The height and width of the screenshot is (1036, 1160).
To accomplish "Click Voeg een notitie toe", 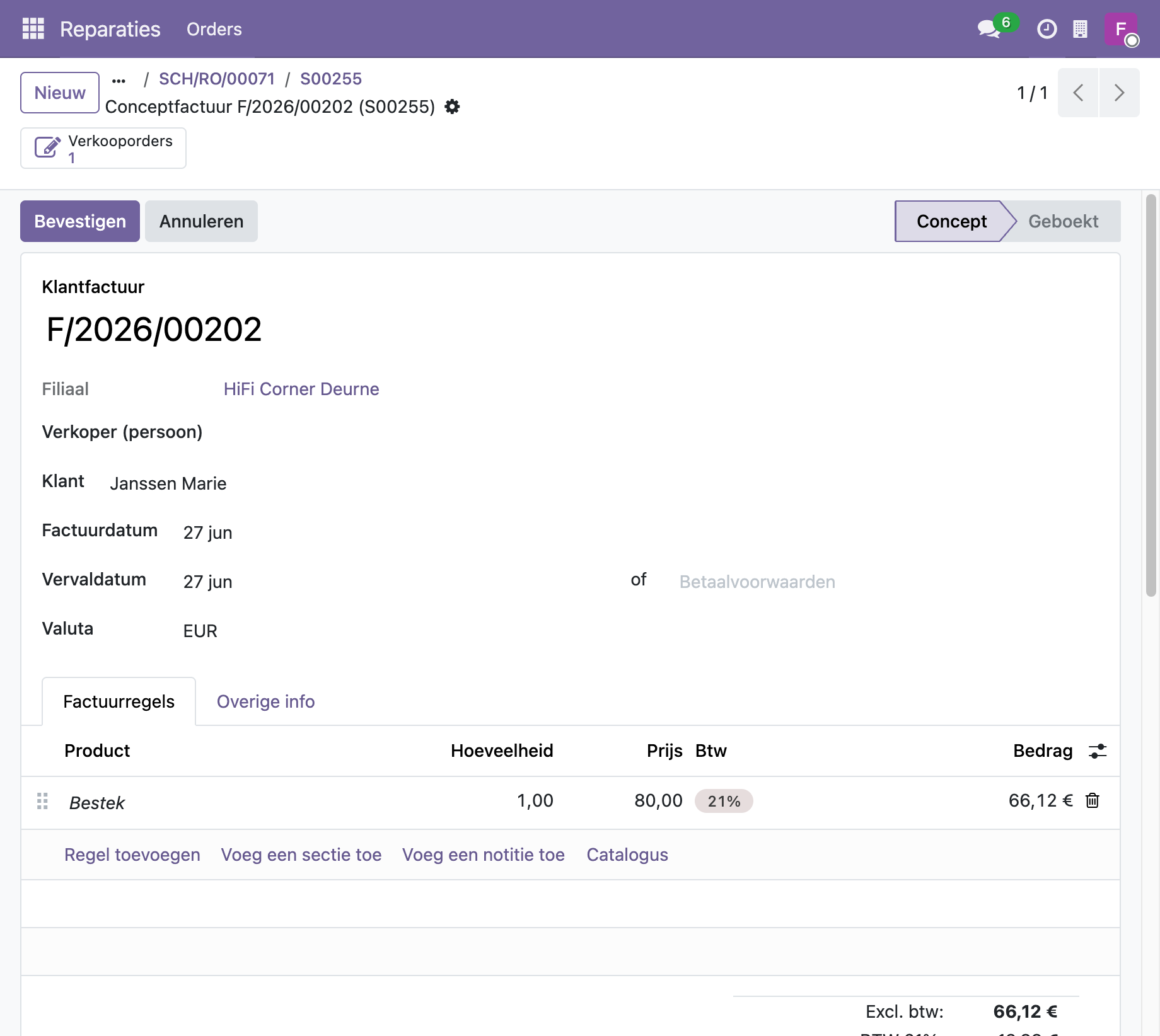I will tap(484, 855).
